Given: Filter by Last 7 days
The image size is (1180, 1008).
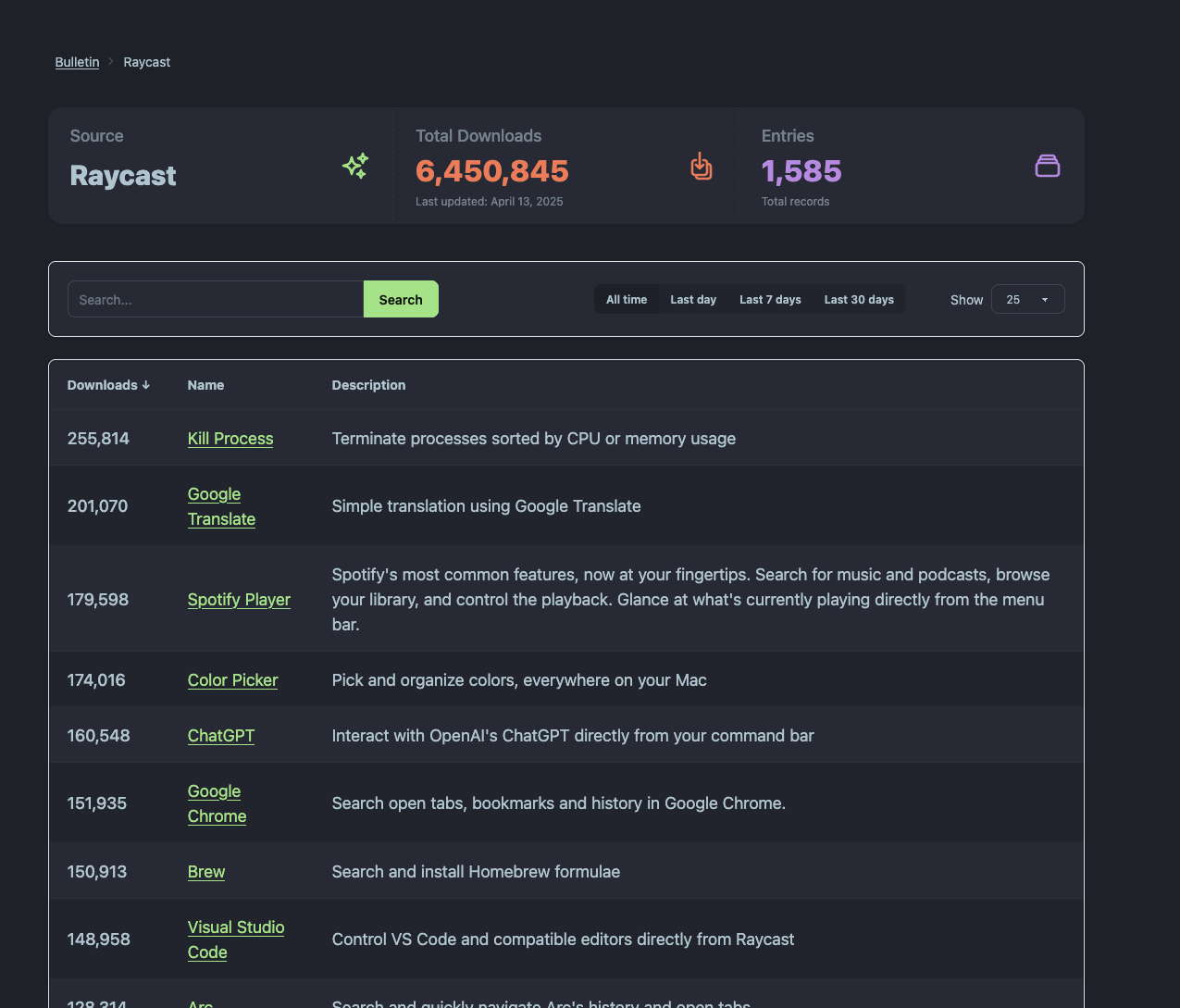Looking at the screenshot, I should pyautogui.click(x=770, y=300).
